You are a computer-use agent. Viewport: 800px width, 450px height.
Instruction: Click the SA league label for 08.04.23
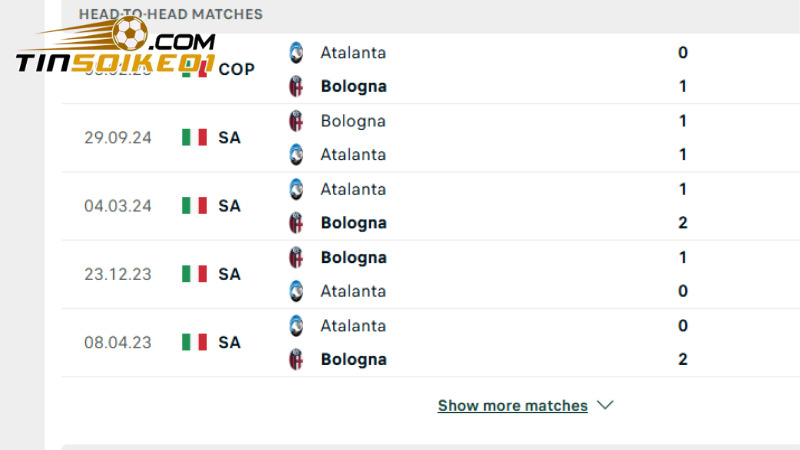229,342
